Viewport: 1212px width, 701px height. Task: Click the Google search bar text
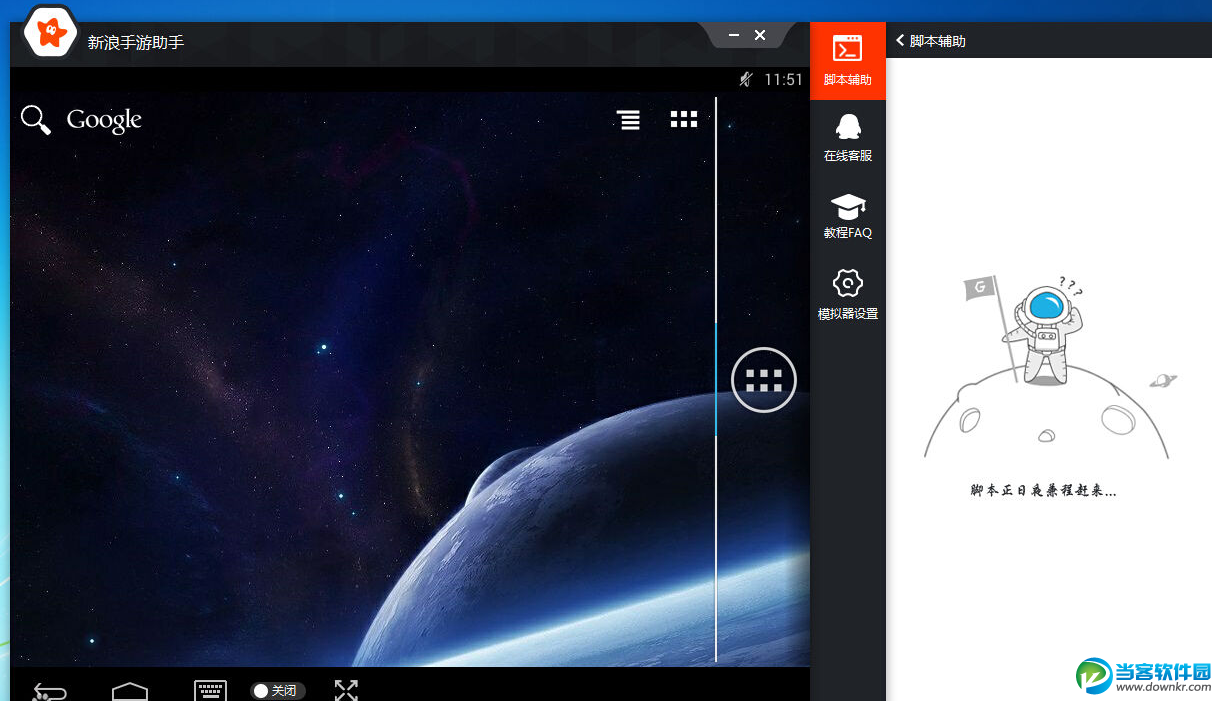104,120
